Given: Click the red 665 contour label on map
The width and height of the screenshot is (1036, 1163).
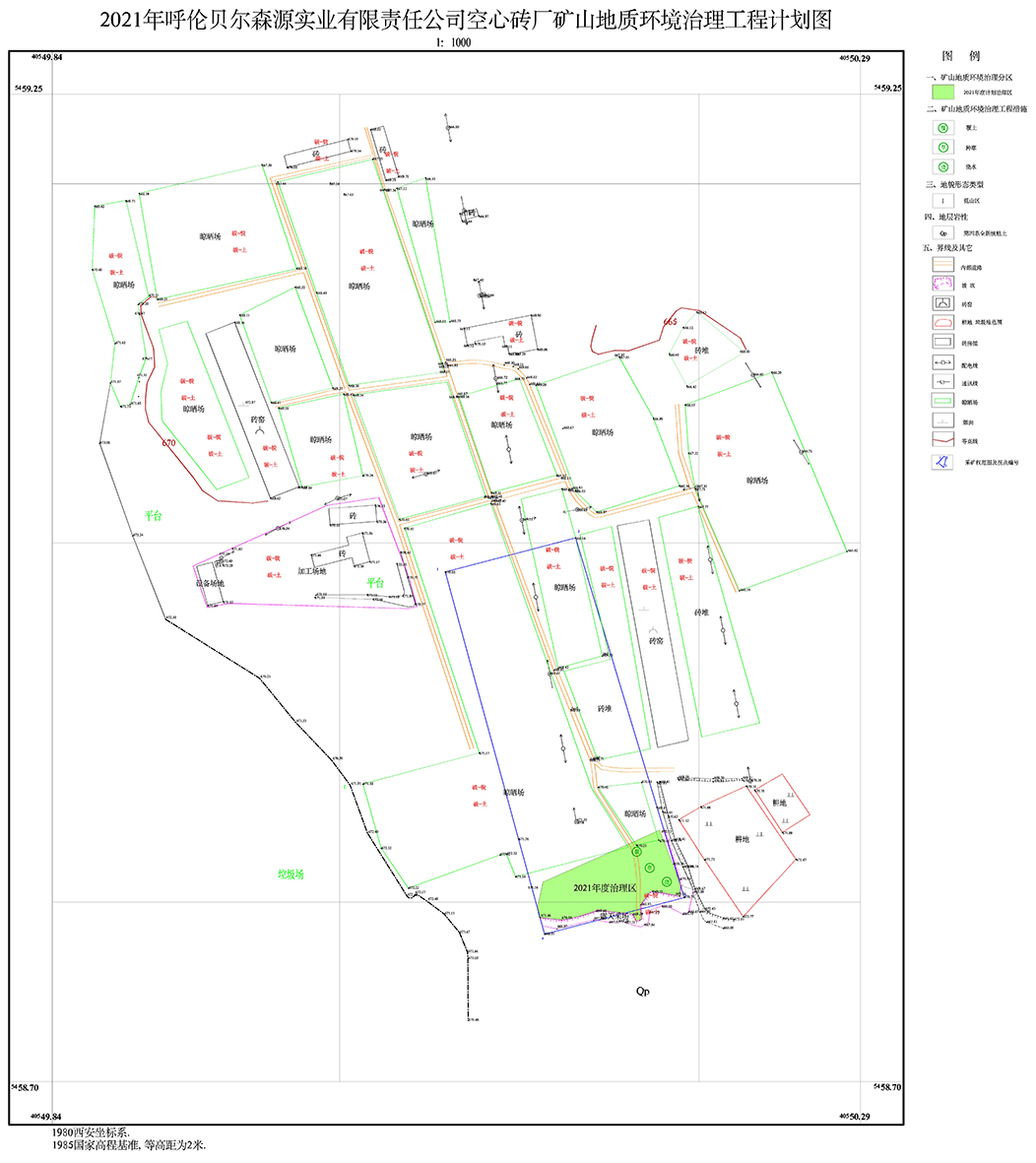Looking at the screenshot, I should (670, 322).
